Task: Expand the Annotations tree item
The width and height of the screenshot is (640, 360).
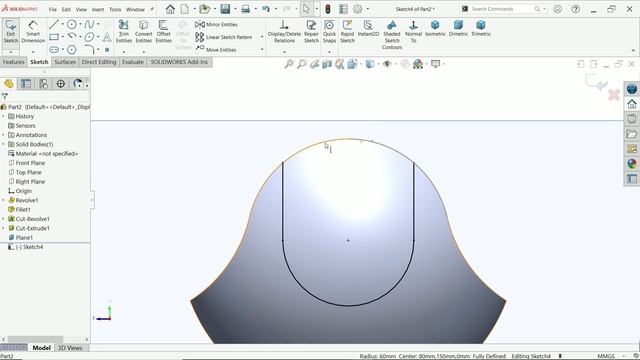Action: pos(3,135)
